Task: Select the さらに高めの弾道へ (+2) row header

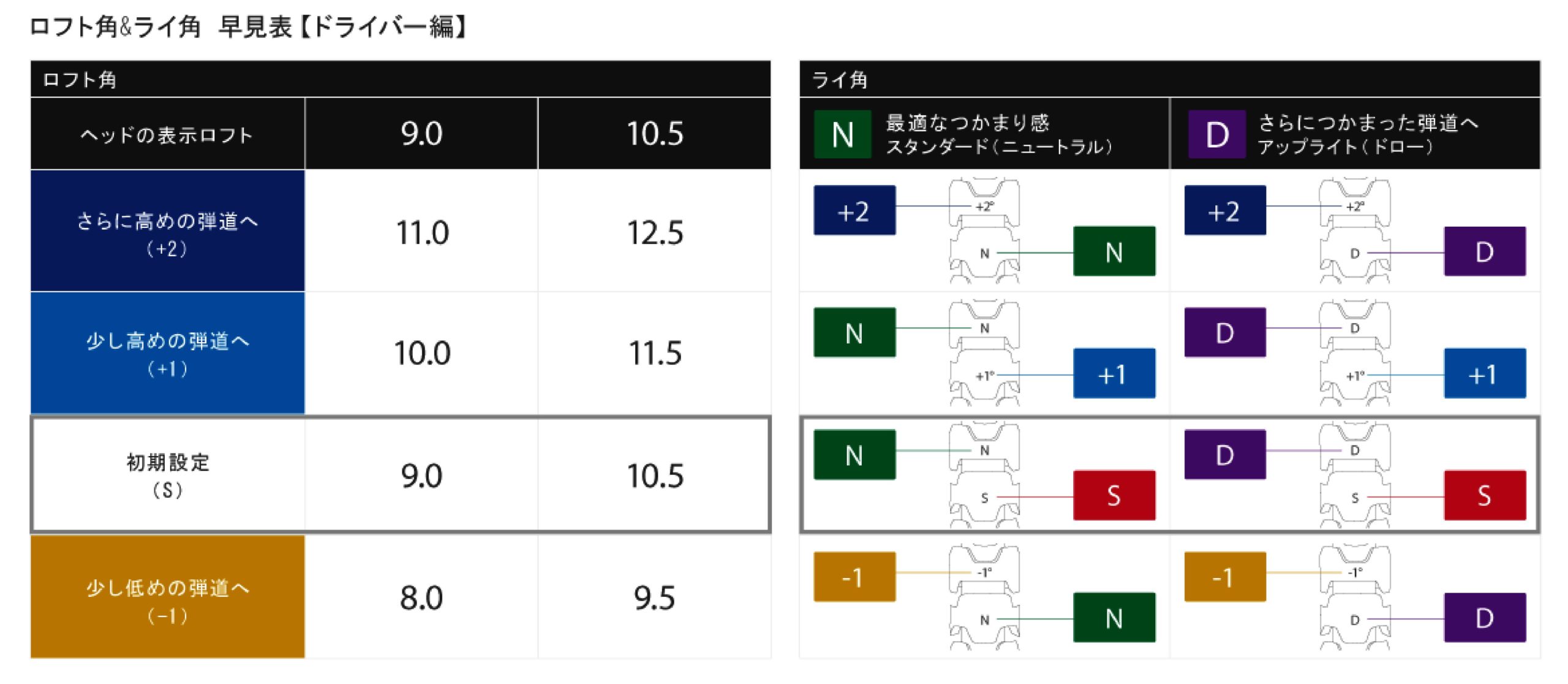Action: click(168, 231)
